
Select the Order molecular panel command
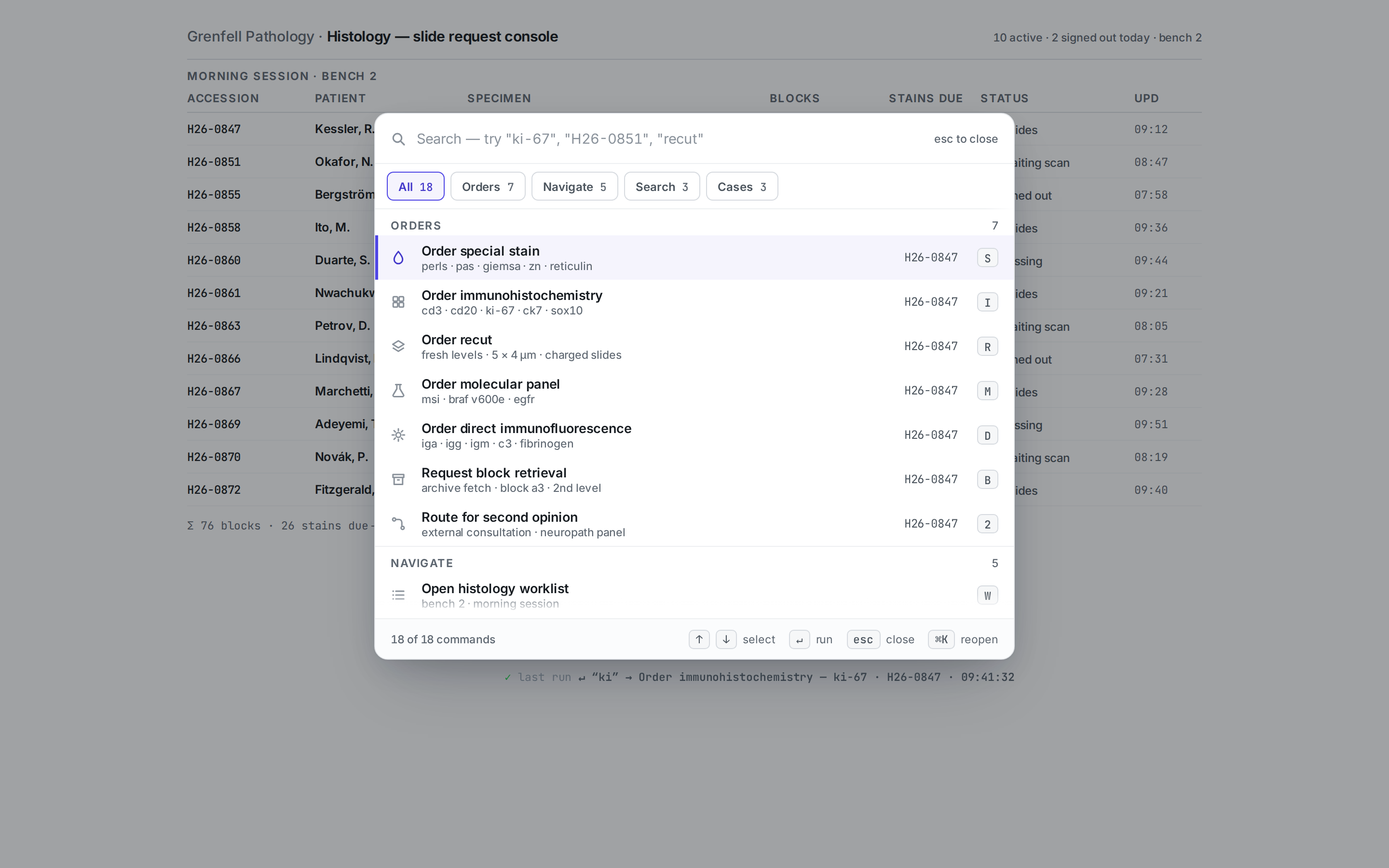tap(694, 391)
